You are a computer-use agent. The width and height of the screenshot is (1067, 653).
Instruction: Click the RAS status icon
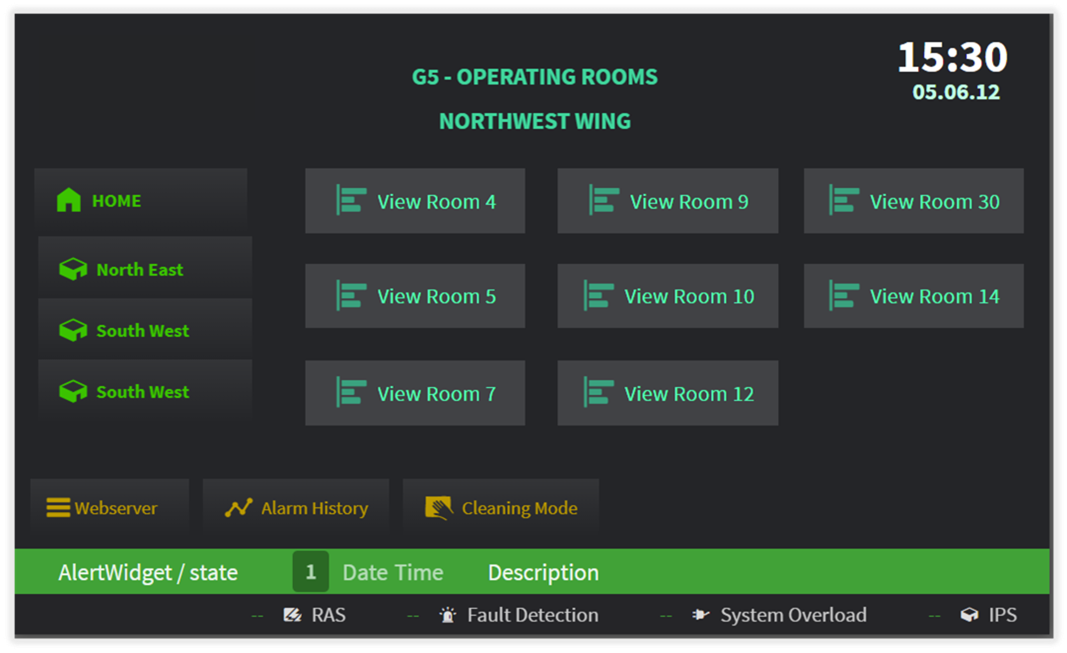coord(292,615)
